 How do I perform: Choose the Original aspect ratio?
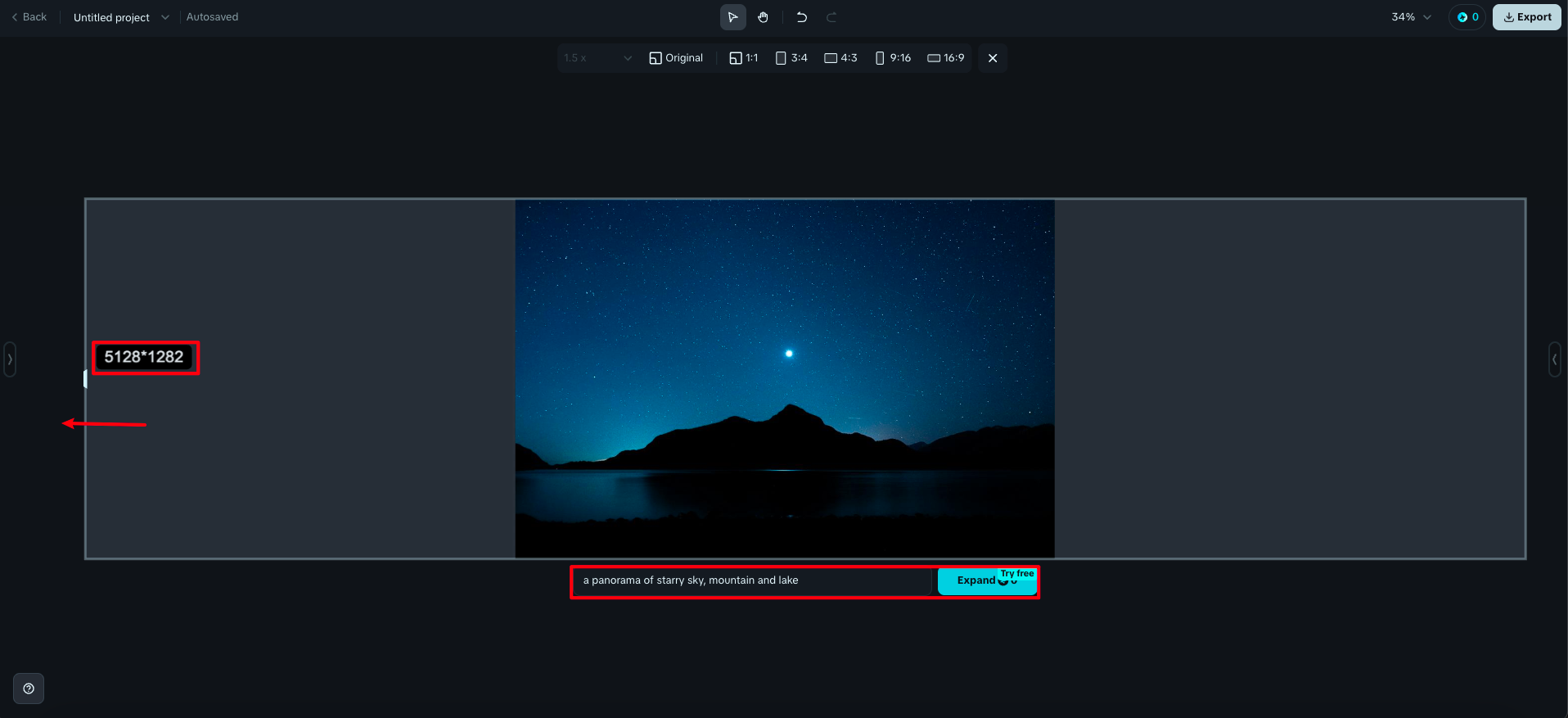pos(676,58)
